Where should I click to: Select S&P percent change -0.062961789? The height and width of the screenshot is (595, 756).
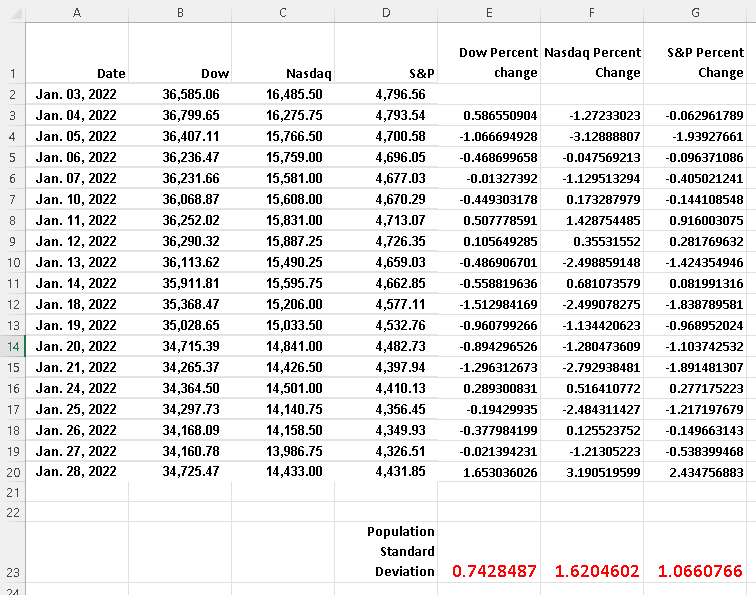695,115
